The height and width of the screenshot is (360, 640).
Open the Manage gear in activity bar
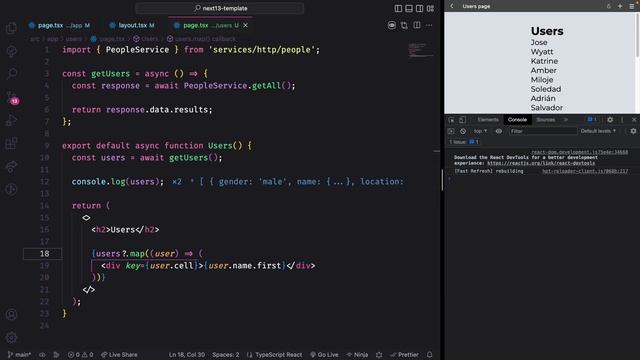pyautogui.click(x=11, y=337)
